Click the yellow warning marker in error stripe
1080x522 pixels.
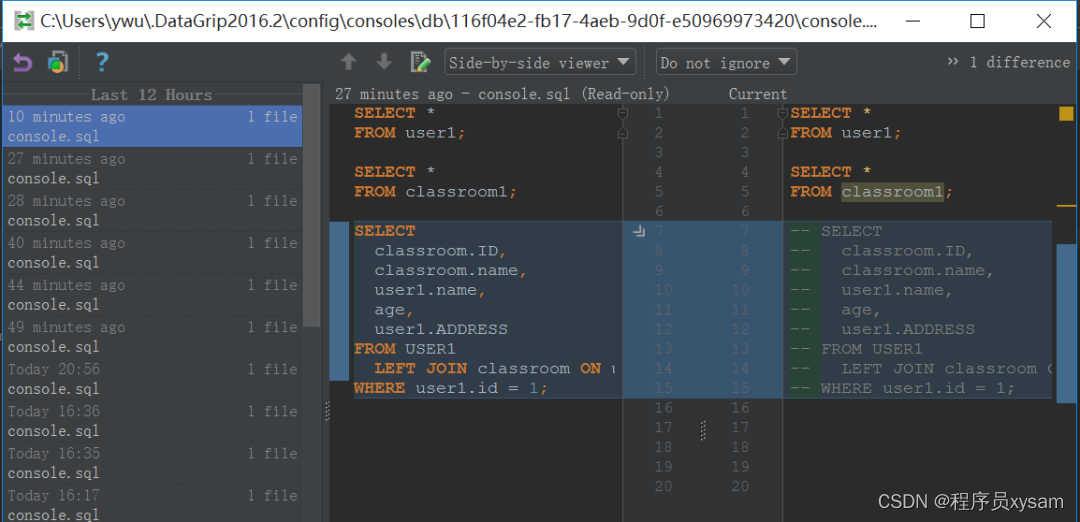pos(1066,114)
